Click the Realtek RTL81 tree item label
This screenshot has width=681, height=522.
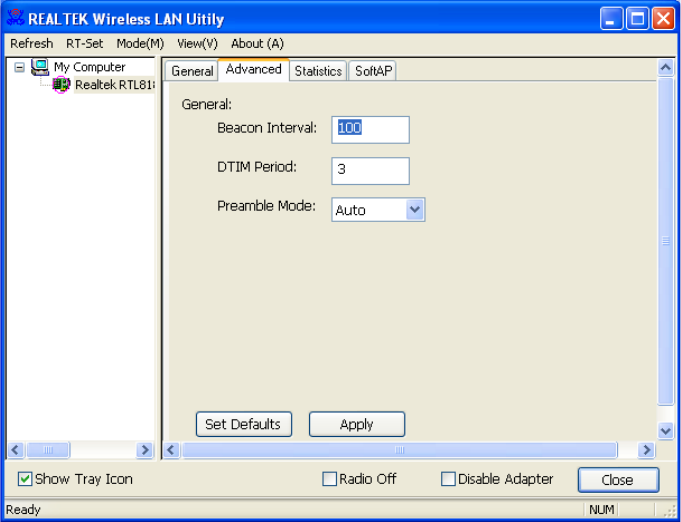[x=115, y=85]
